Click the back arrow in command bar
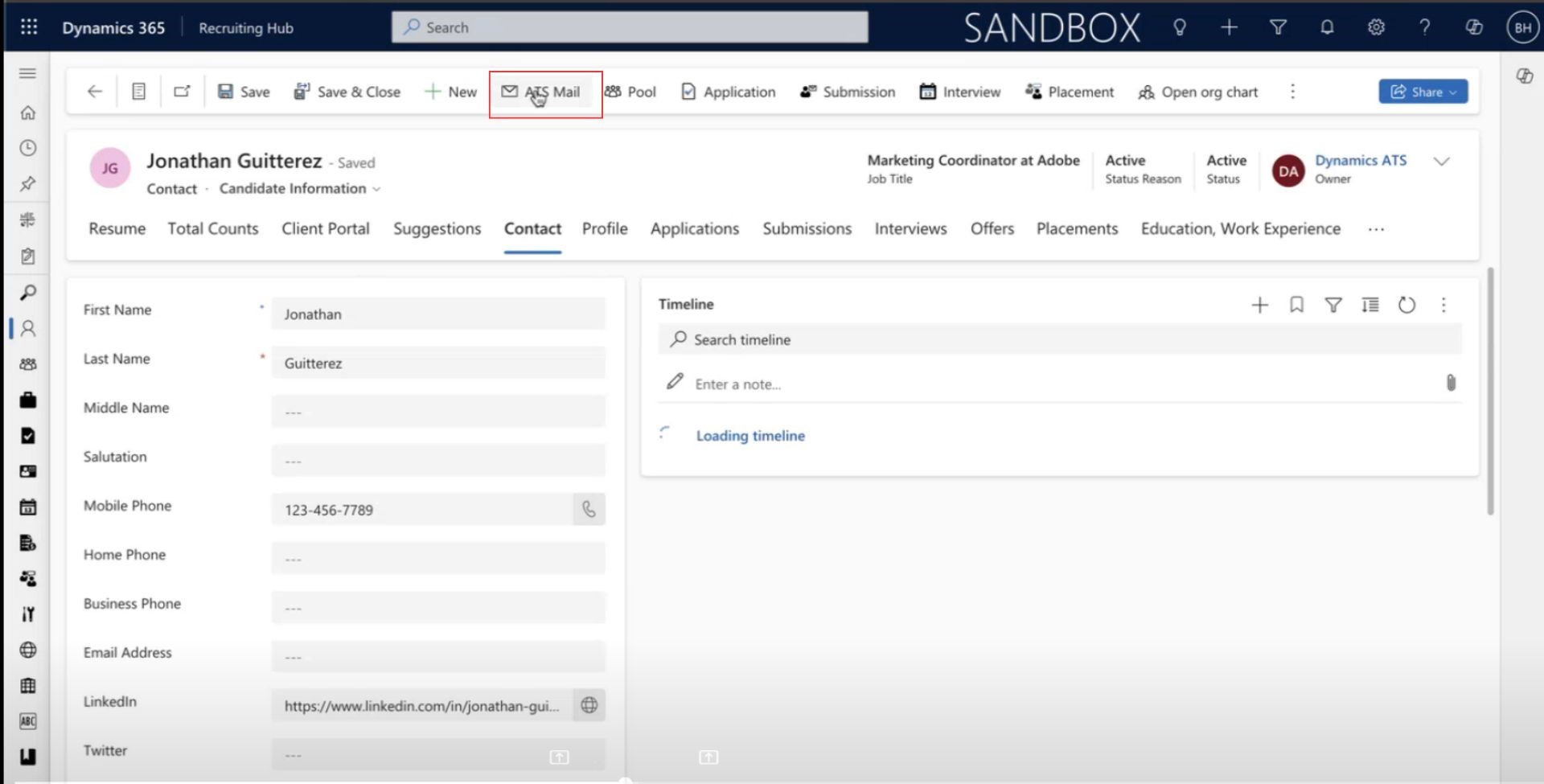Image resolution: width=1544 pixels, height=784 pixels. (95, 92)
